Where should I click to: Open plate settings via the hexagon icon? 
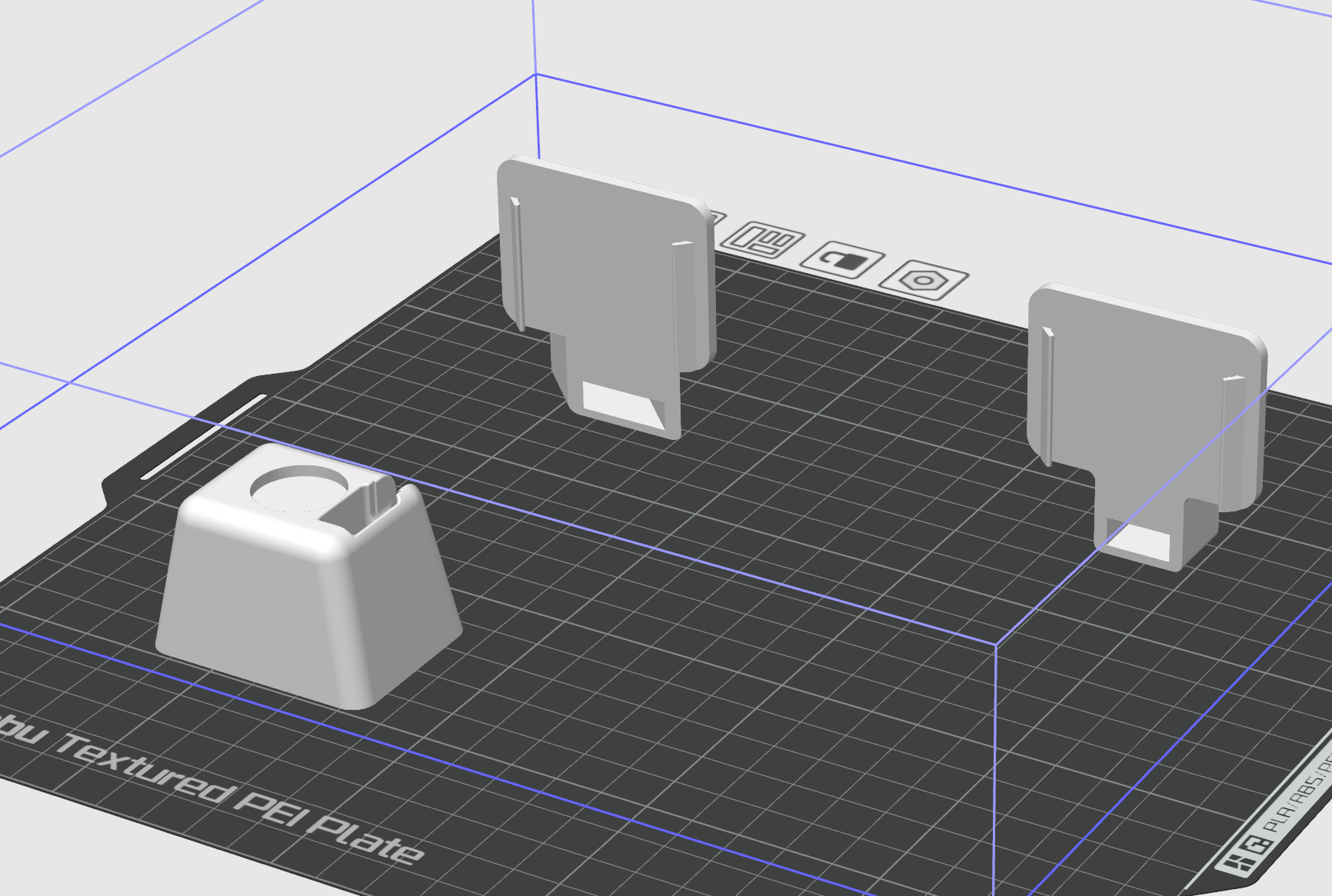tap(924, 279)
